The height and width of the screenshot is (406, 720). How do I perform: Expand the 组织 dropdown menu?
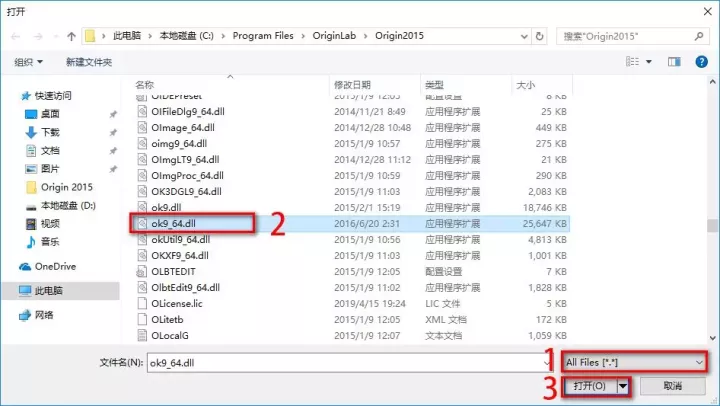(27, 62)
